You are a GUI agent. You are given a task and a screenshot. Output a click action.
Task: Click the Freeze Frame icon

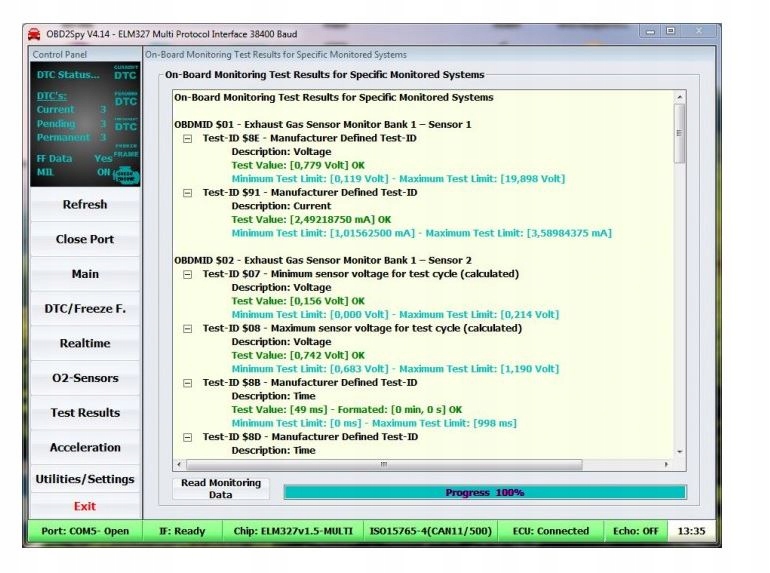coord(126,151)
